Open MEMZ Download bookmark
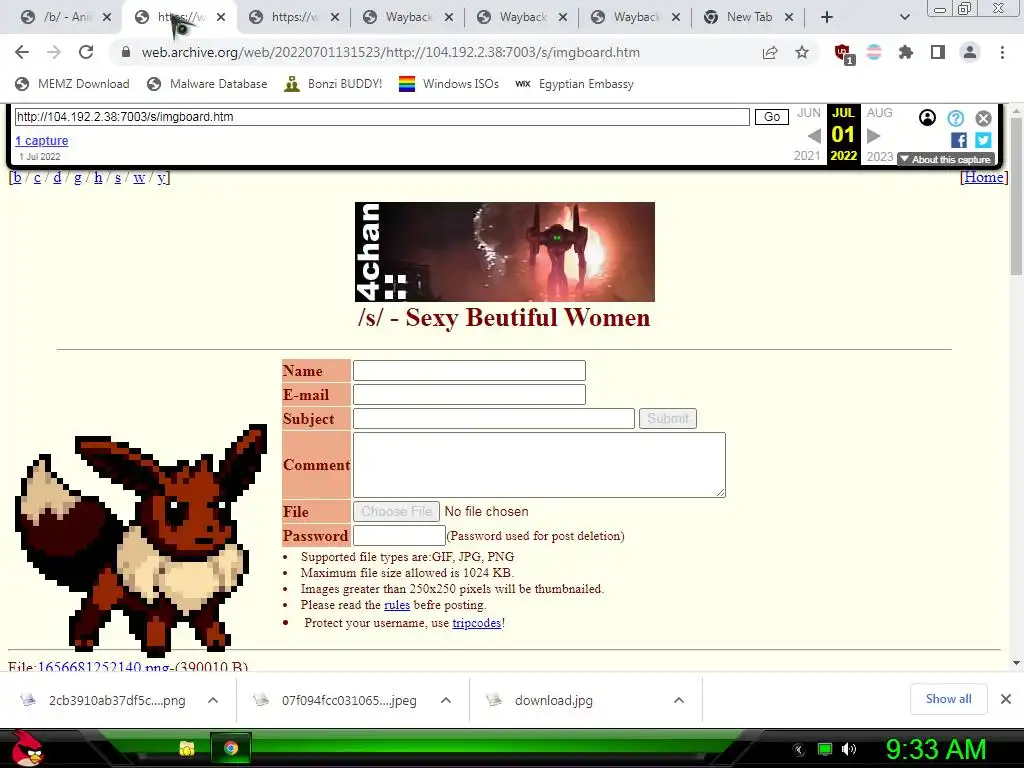The height and width of the screenshot is (768, 1024). [72, 84]
